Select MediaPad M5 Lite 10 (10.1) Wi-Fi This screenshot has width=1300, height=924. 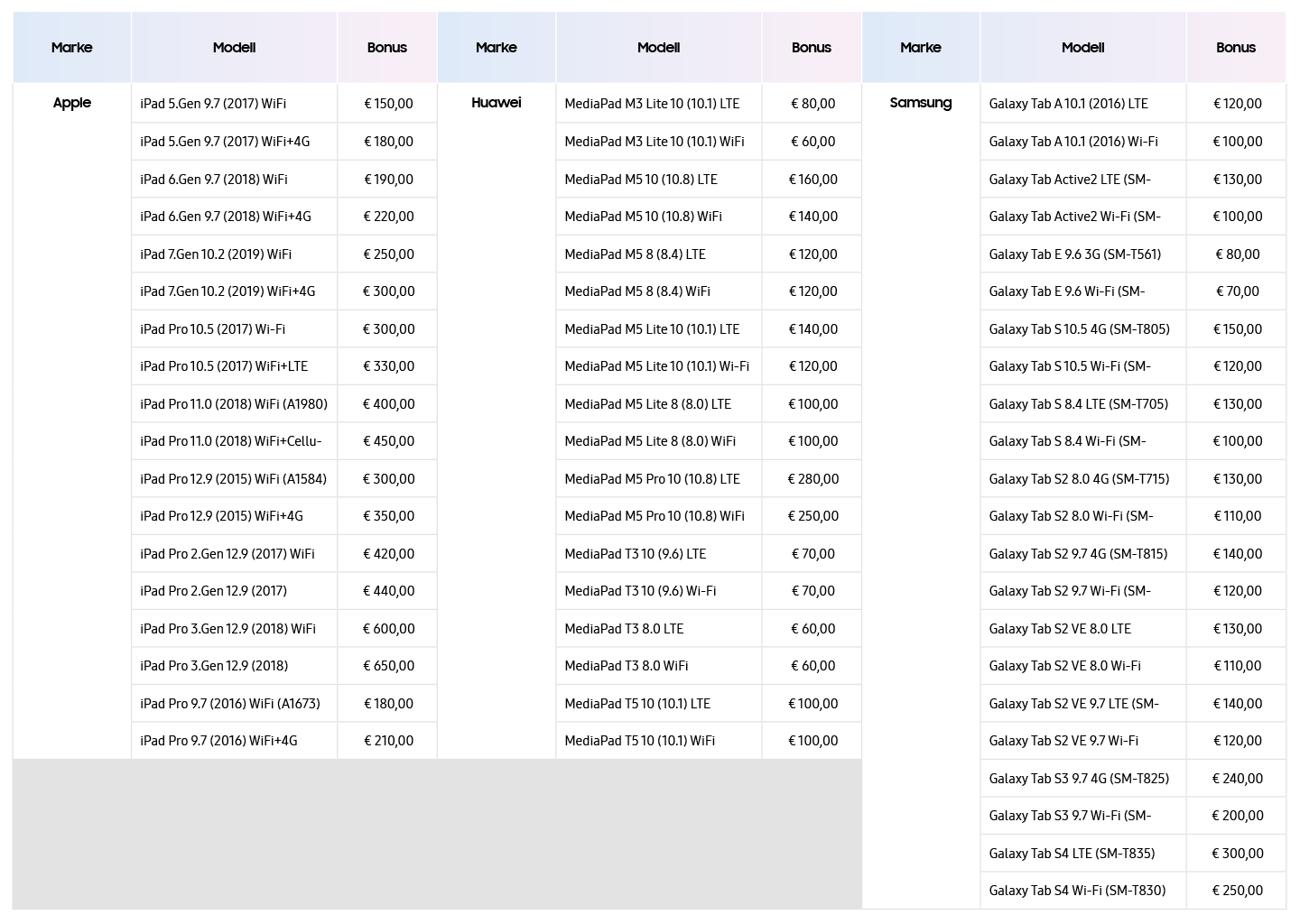coord(657,366)
